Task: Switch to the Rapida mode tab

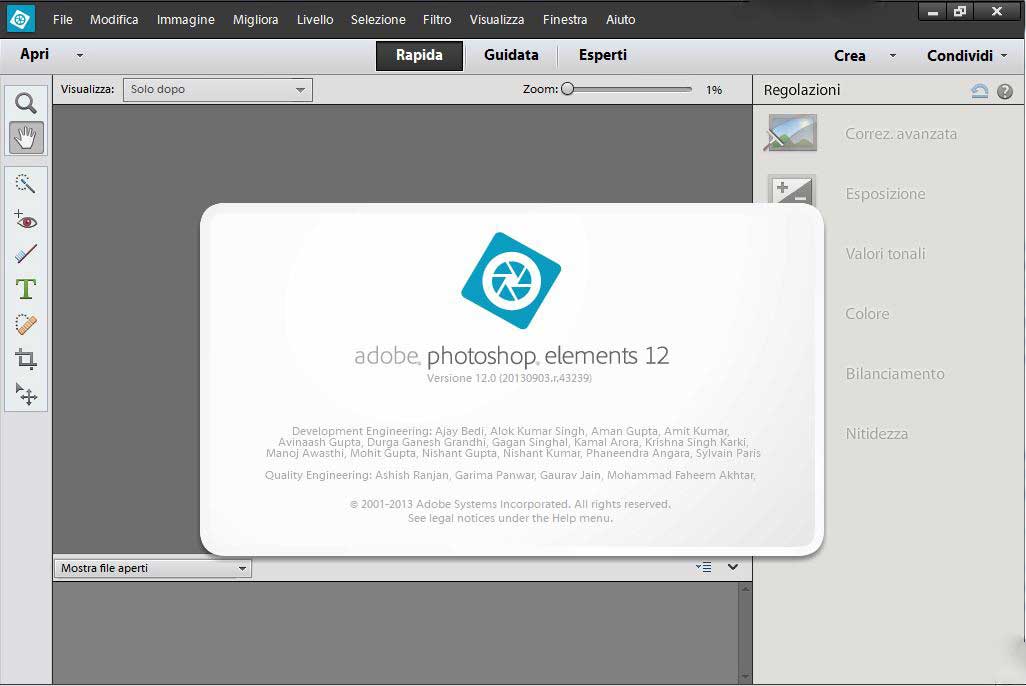Action: (419, 56)
